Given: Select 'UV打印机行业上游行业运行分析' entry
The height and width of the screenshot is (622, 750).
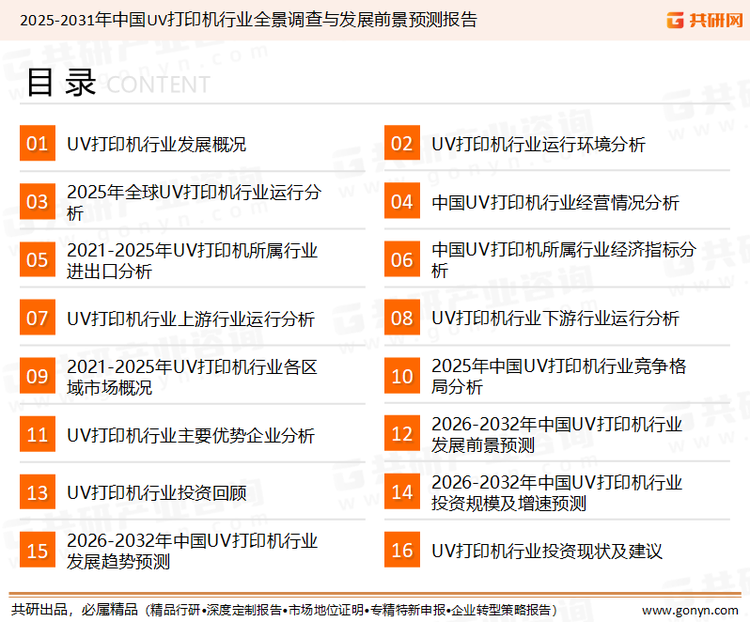Looking at the screenshot, I should 191,319.
